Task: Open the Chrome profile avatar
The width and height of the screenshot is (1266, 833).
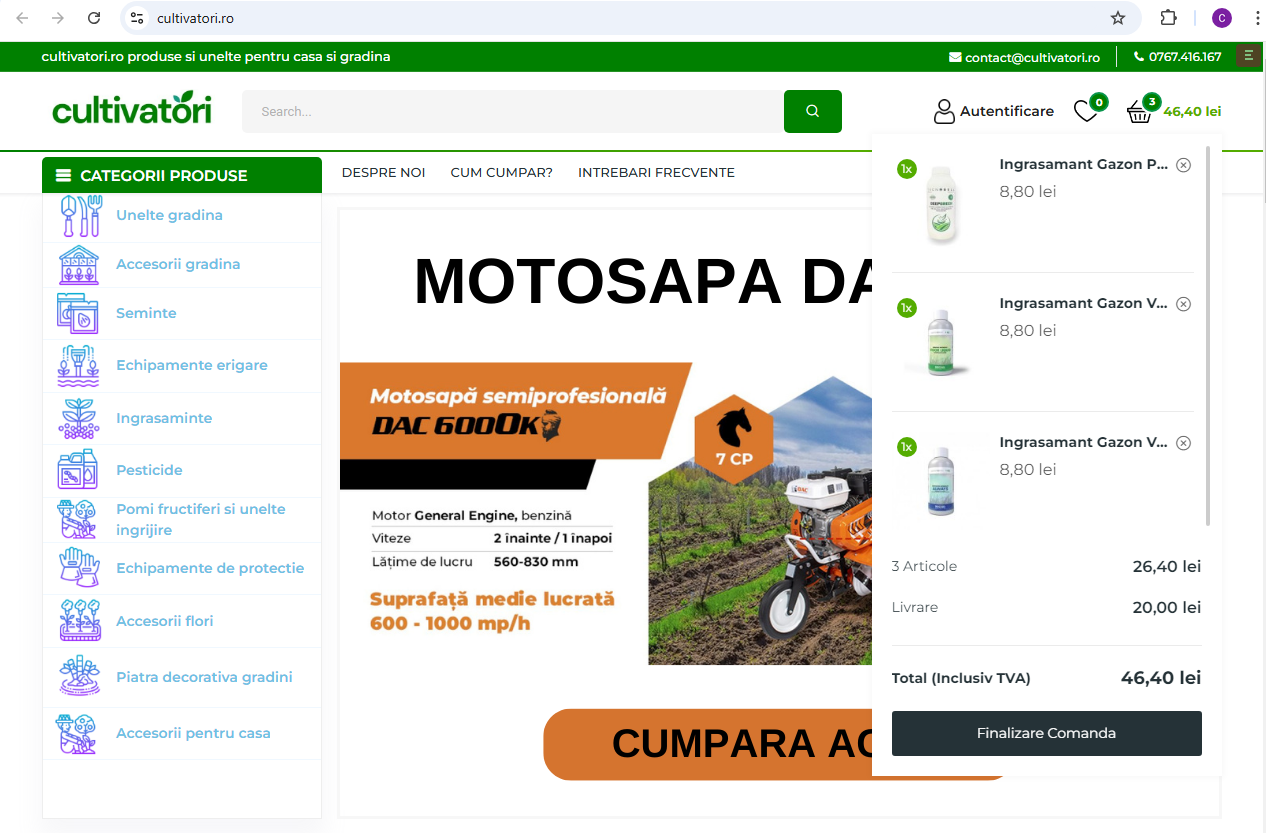Action: (1221, 18)
